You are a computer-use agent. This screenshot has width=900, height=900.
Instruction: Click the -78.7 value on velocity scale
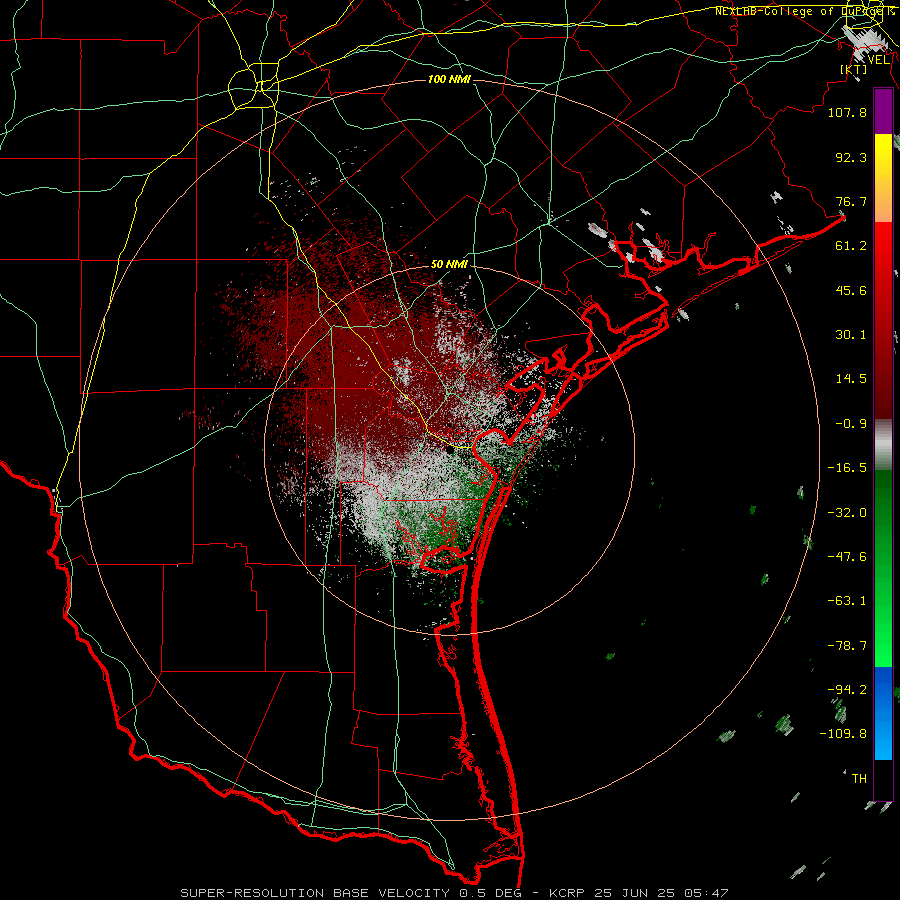coord(847,646)
